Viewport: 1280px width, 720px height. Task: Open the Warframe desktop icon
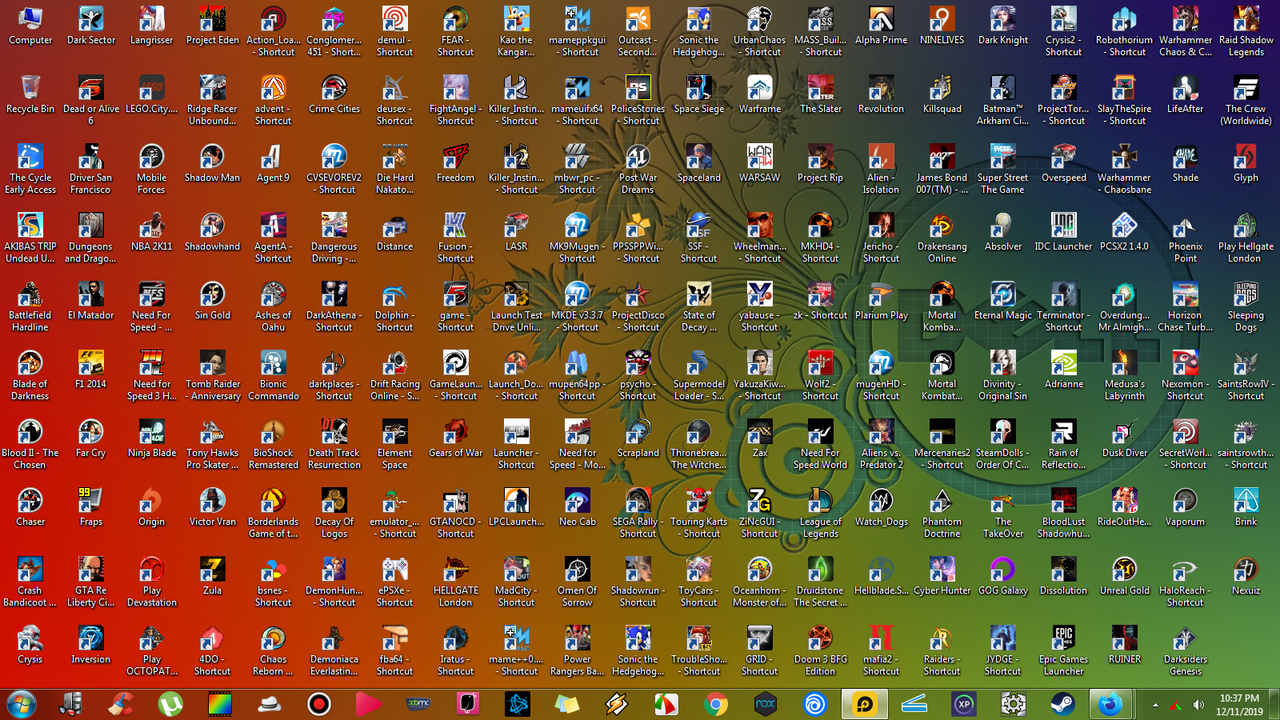pos(760,94)
